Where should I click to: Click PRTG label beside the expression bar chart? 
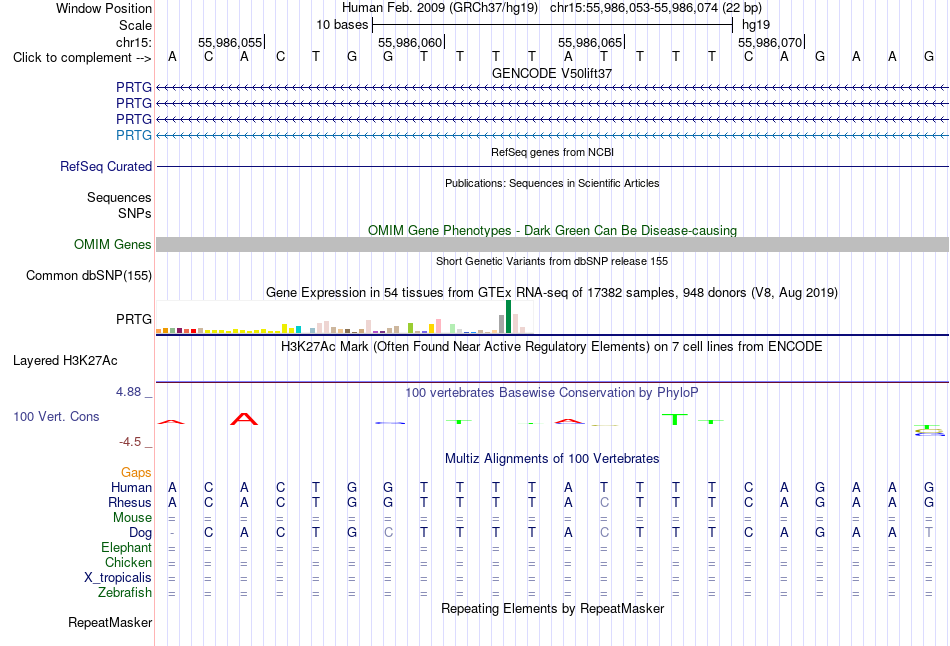[x=134, y=319]
